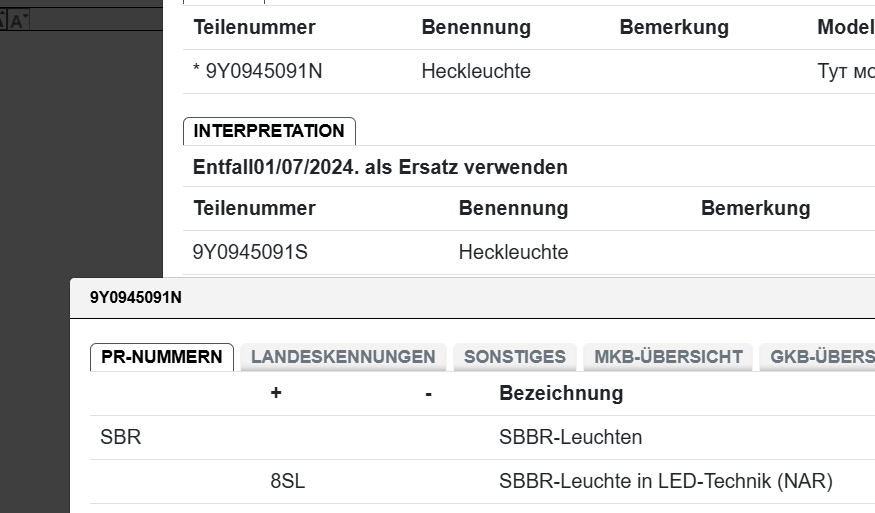875x513 pixels.
Task: Click Heckleuchte beside 9Y0945091S
Action: 513,252
